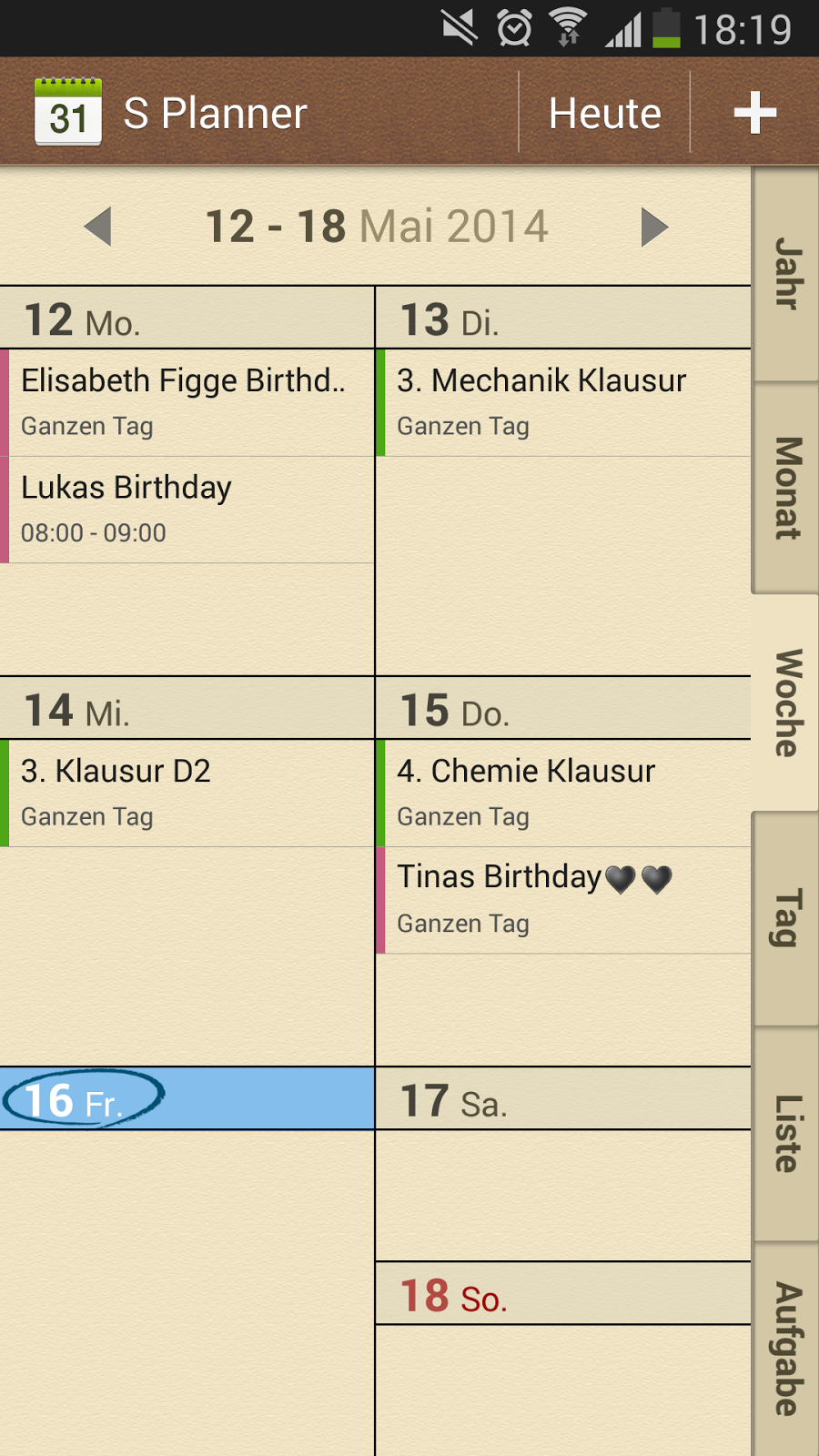Open the 3. Mechanik Klausur event

[x=563, y=402]
